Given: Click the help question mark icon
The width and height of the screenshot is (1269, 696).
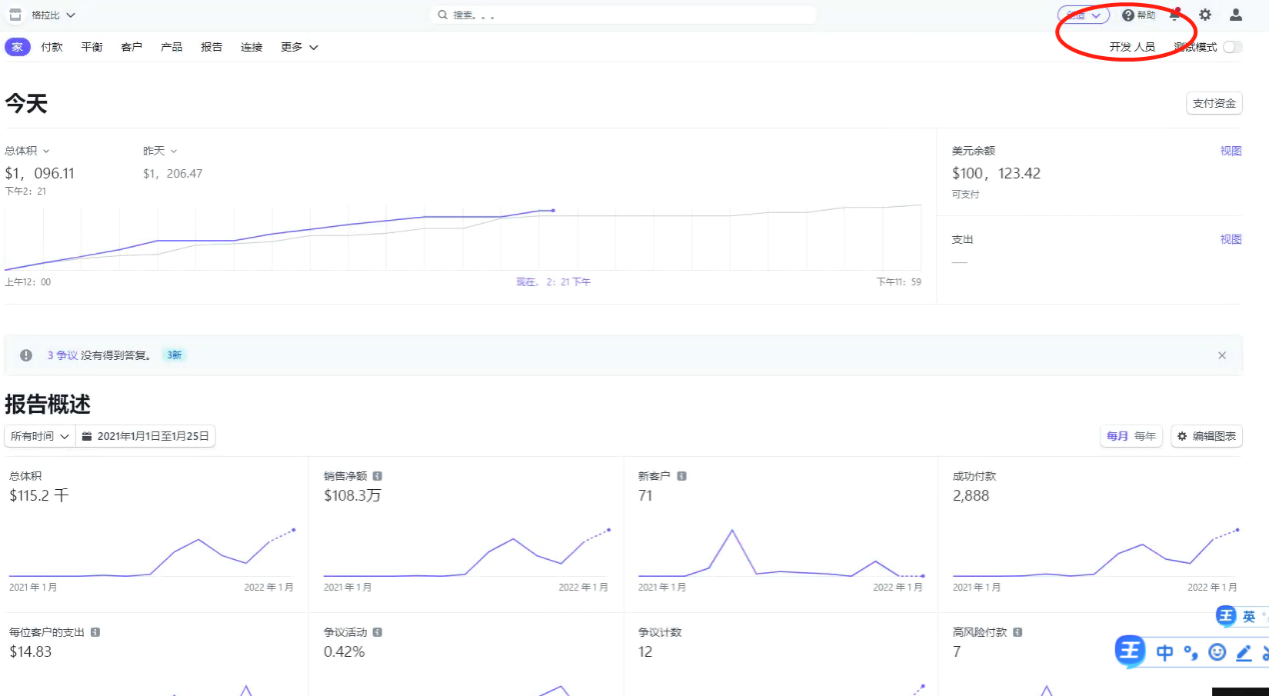Looking at the screenshot, I should 1128,15.
